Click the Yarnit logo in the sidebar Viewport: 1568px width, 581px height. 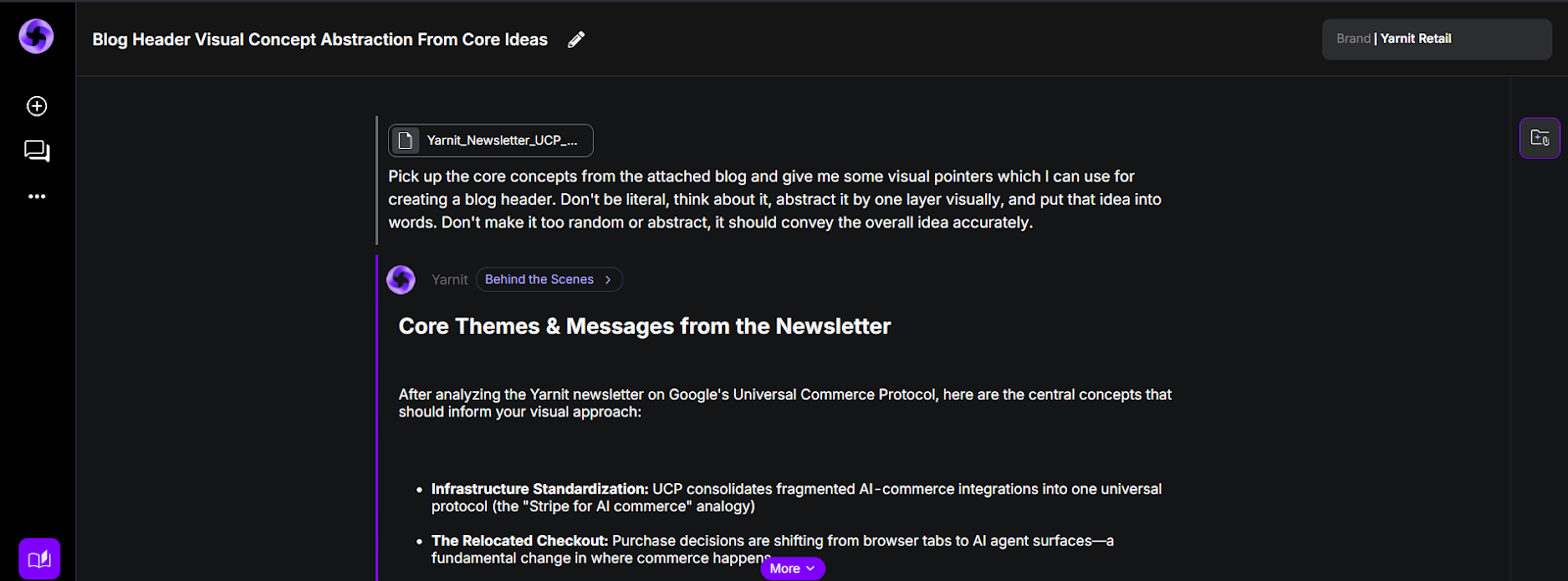[x=36, y=36]
